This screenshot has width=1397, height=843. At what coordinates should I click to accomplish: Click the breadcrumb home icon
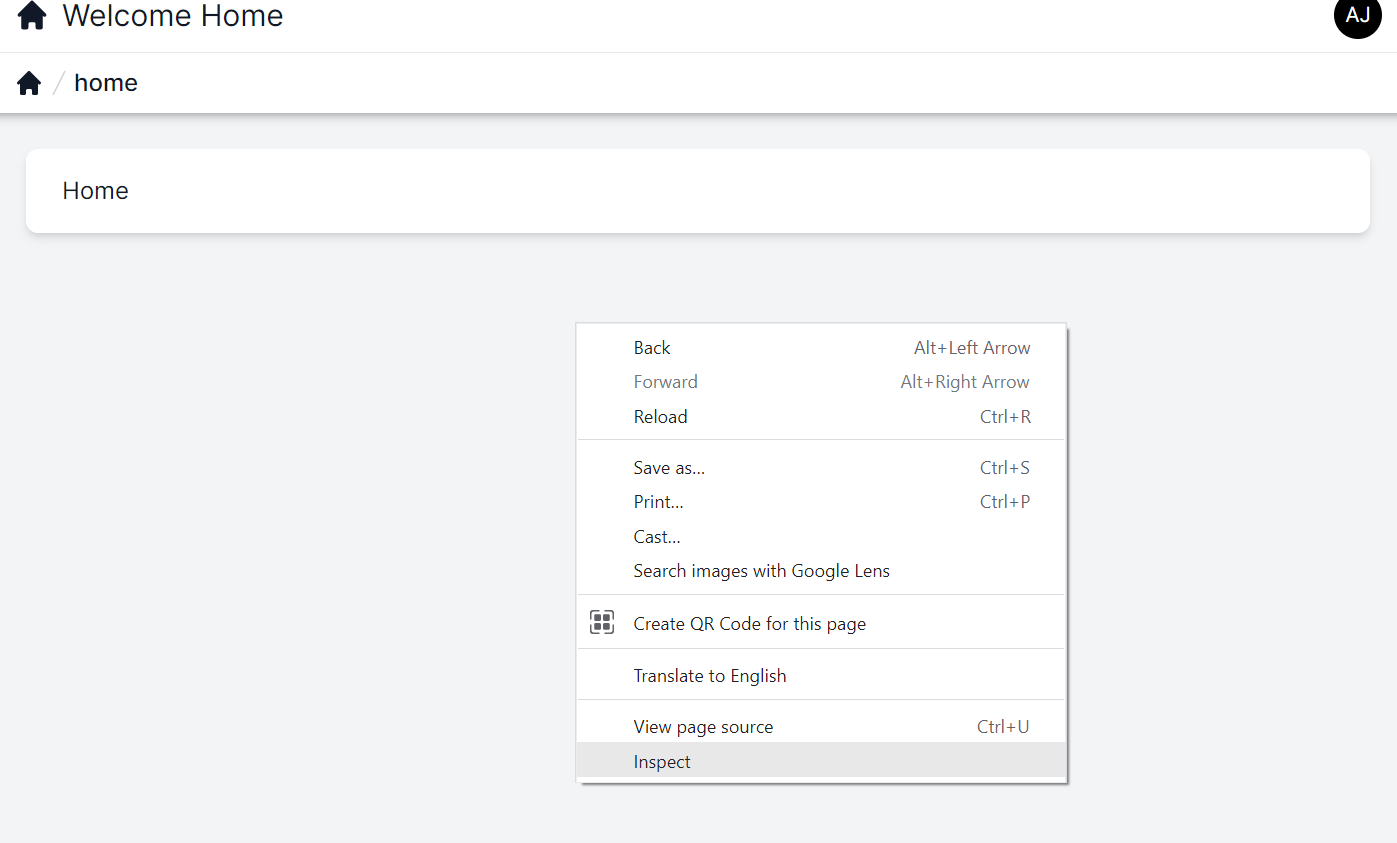pos(29,83)
